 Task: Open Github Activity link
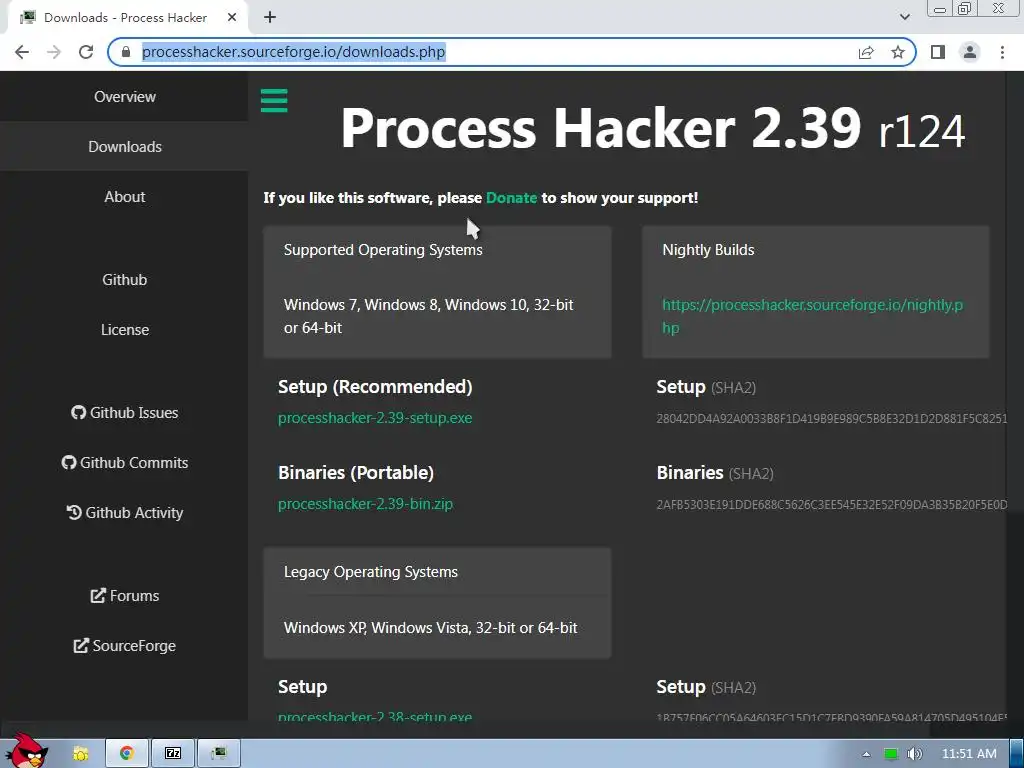[x=125, y=513]
